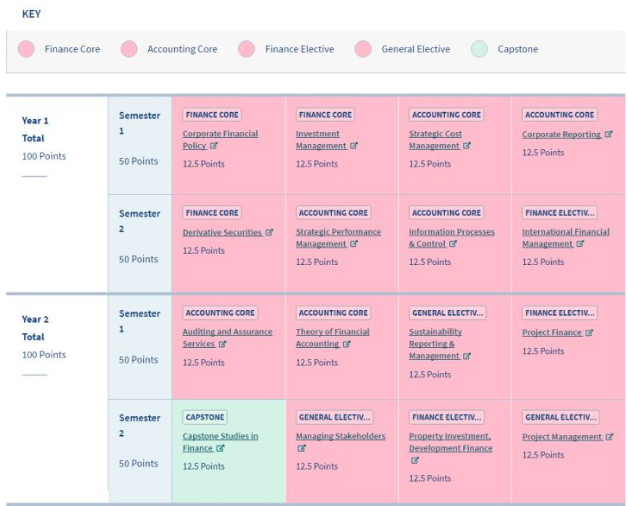Click the General Elective key swatch
This screenshot has height=506, width=628.
(x=363, y=49)
